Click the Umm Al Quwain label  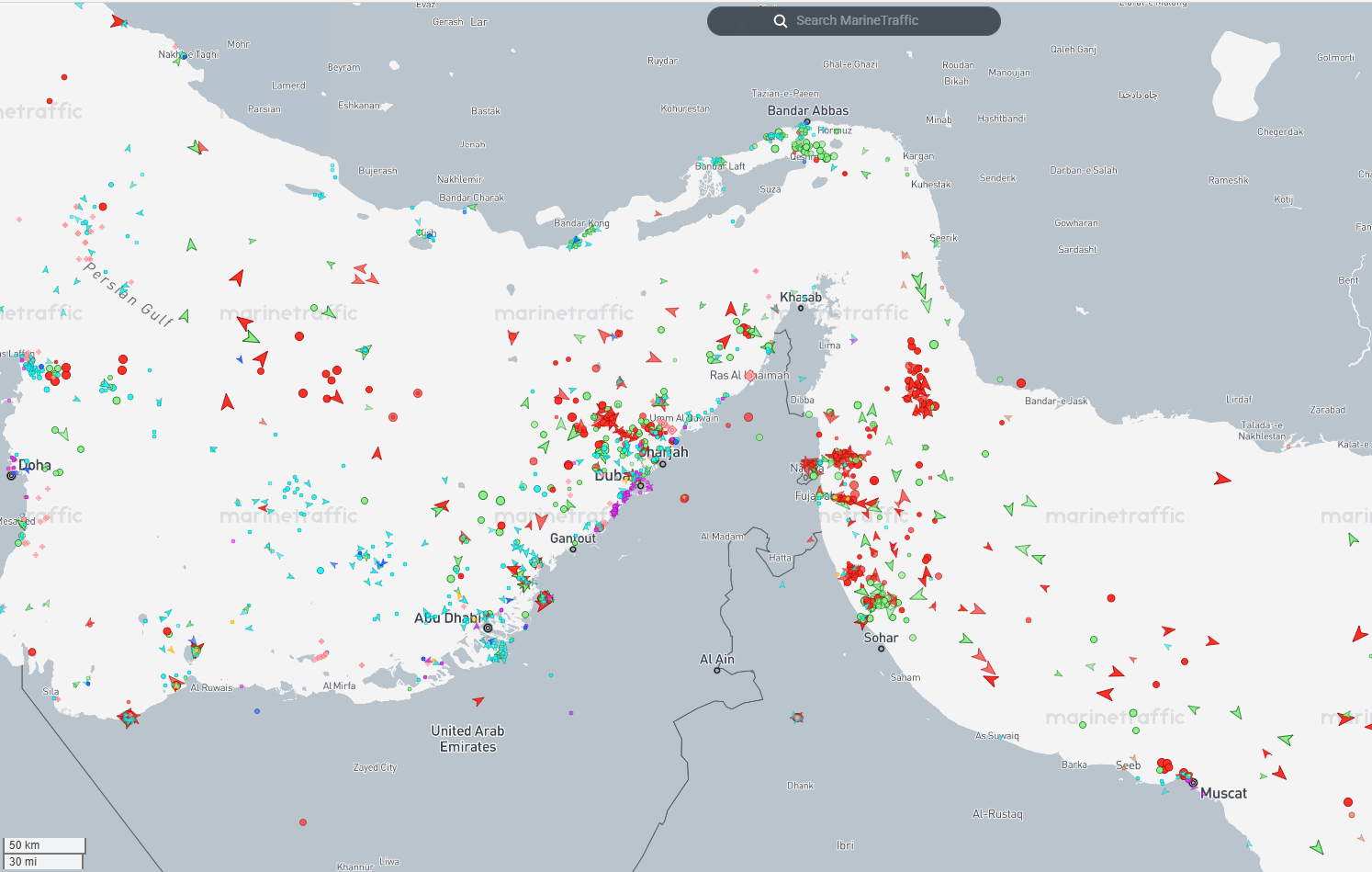click(x=684, y=418)
